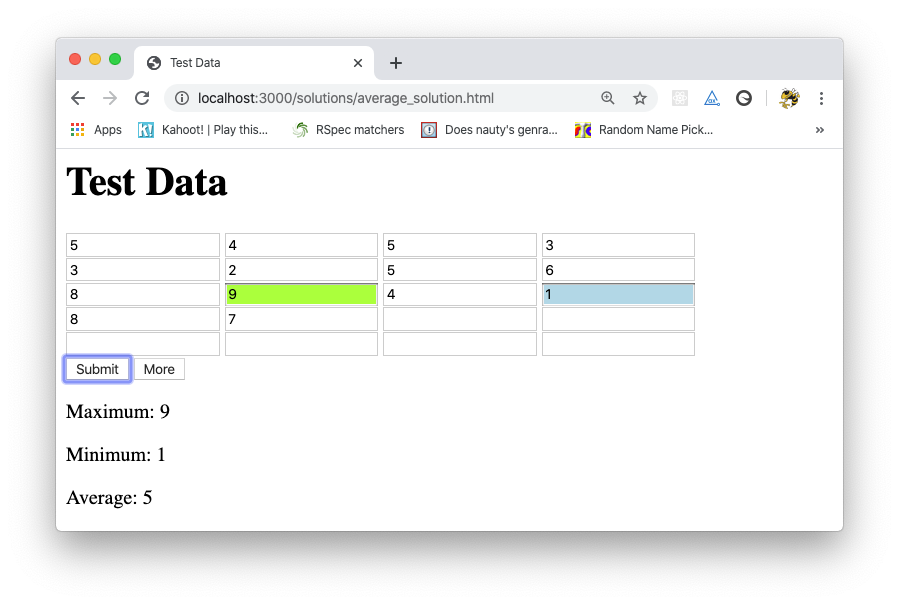Click the field containing 2
The image size is (899, 605).
pos(301,270)
